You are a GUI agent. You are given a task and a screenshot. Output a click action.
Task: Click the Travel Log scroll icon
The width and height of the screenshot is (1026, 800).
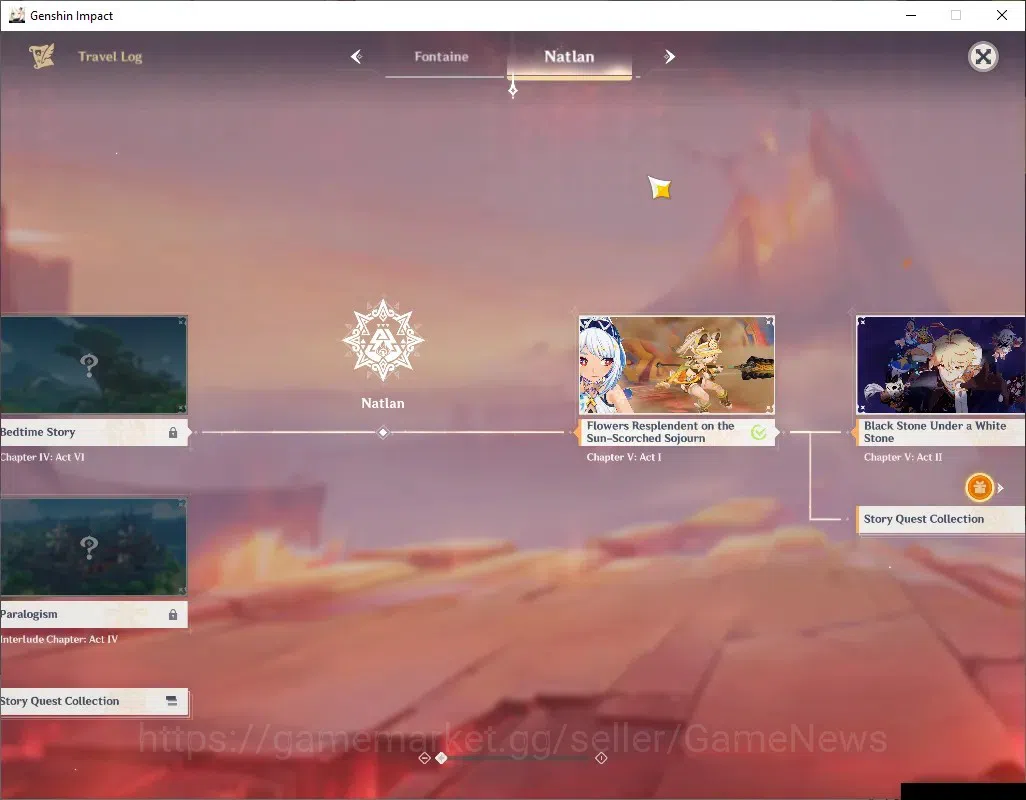click(x=41, y=56)
